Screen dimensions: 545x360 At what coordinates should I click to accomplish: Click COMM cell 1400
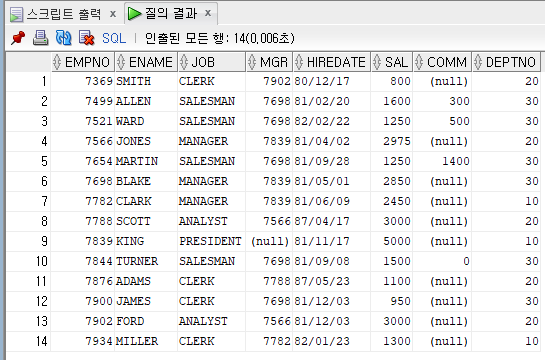pos(442,161)
